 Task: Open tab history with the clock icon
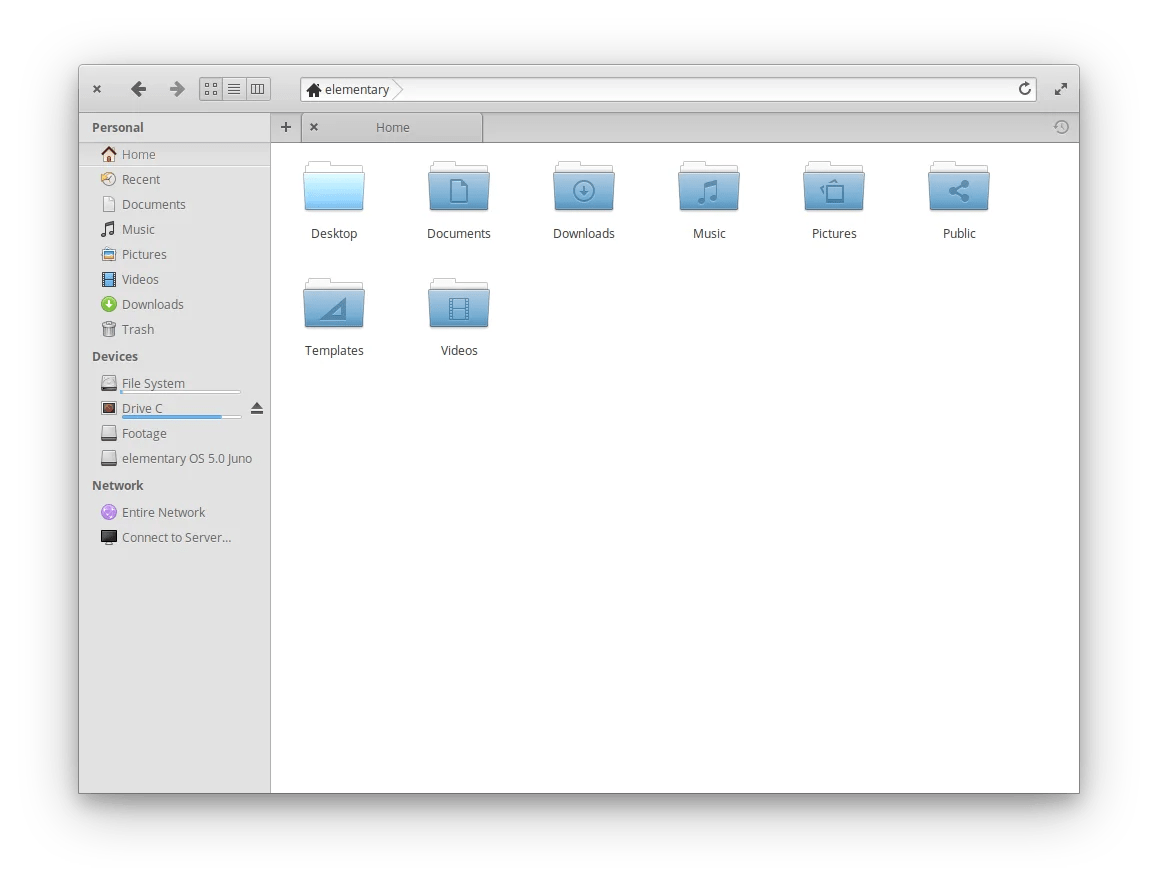click(1061, 127)
